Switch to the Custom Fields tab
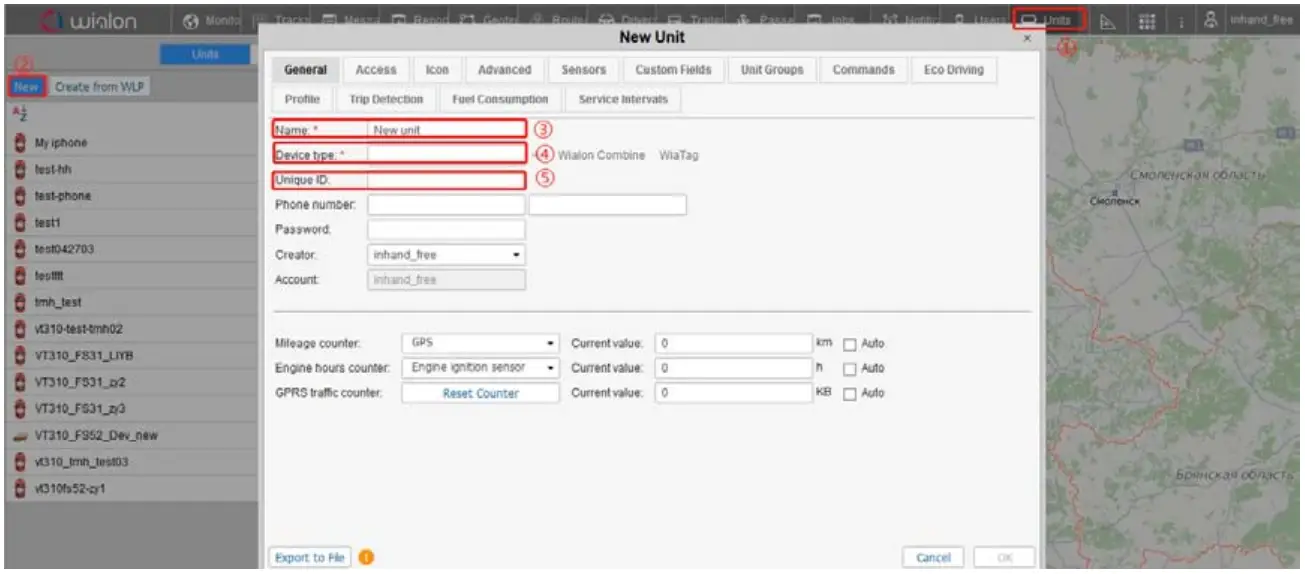 coord(673,70)
